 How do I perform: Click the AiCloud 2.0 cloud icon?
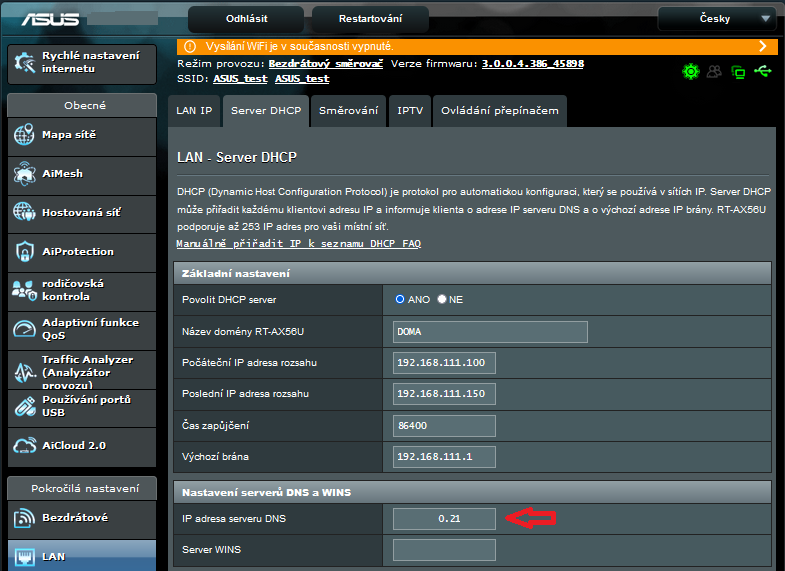tap(25, 446)
